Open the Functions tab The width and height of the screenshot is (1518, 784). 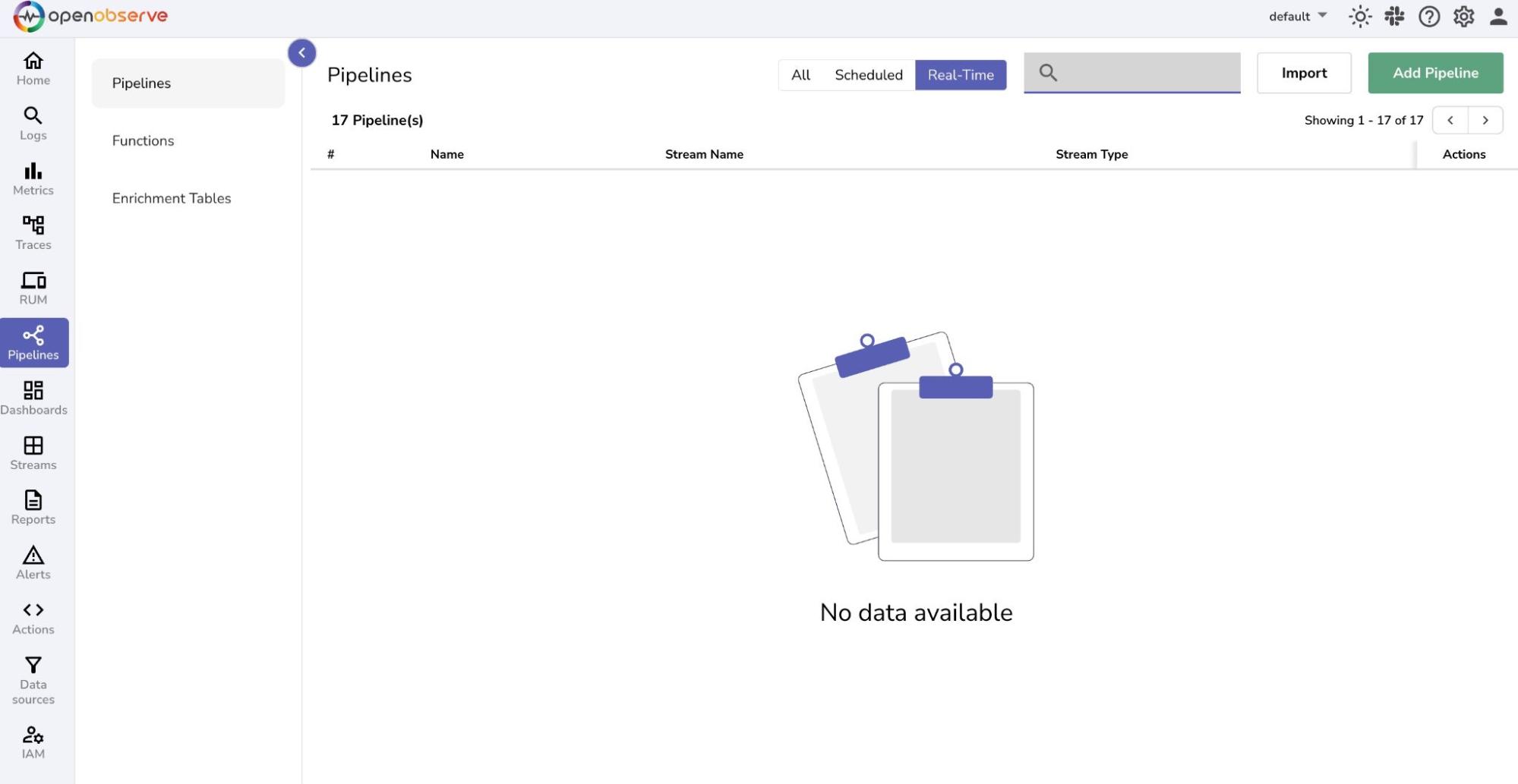[143, 140]
